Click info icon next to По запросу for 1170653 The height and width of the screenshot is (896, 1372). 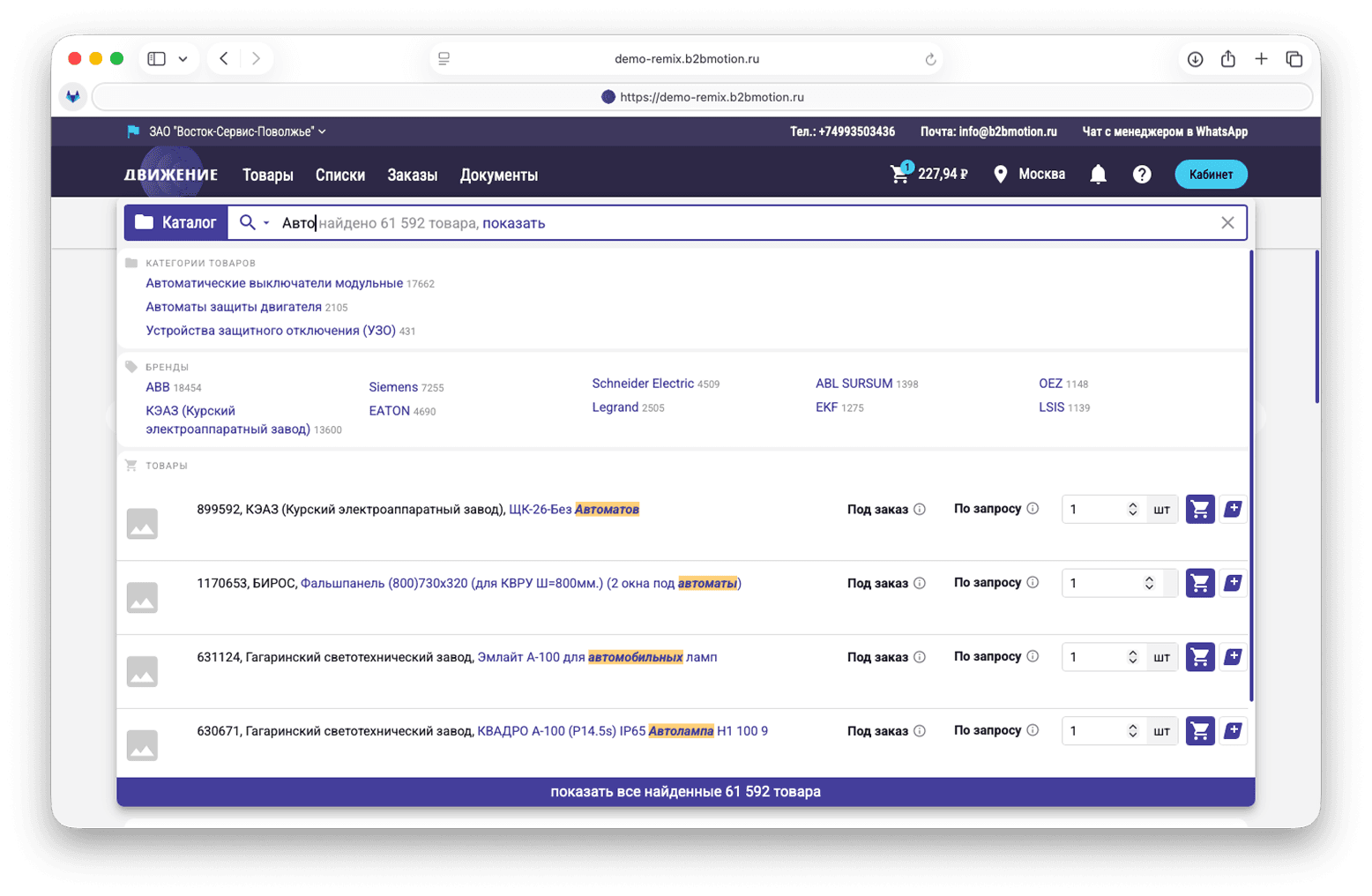1033,582
